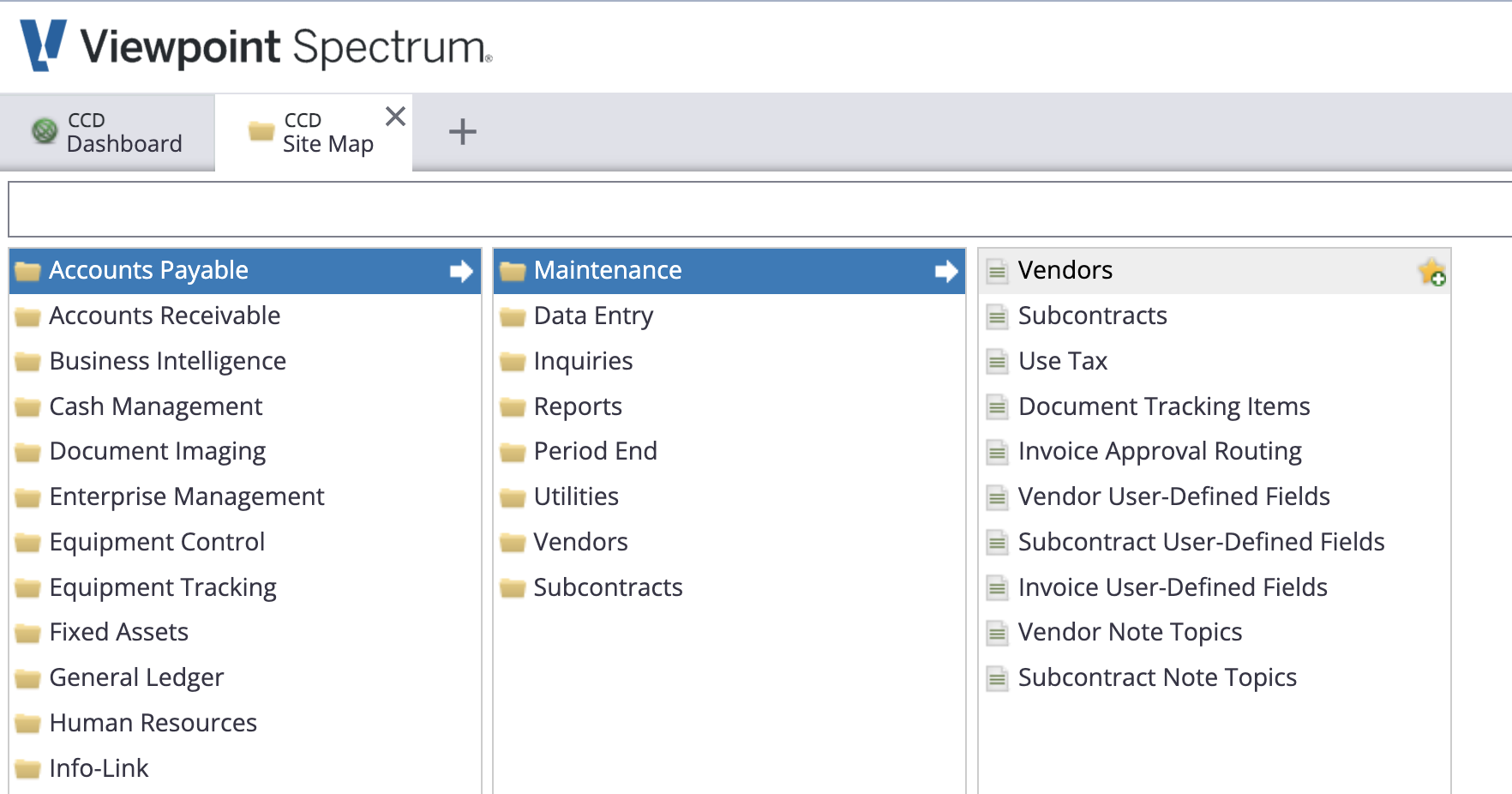Expand Accounts Payable arrow
This screenshot has width=1512, height=794.
[461, 271]
